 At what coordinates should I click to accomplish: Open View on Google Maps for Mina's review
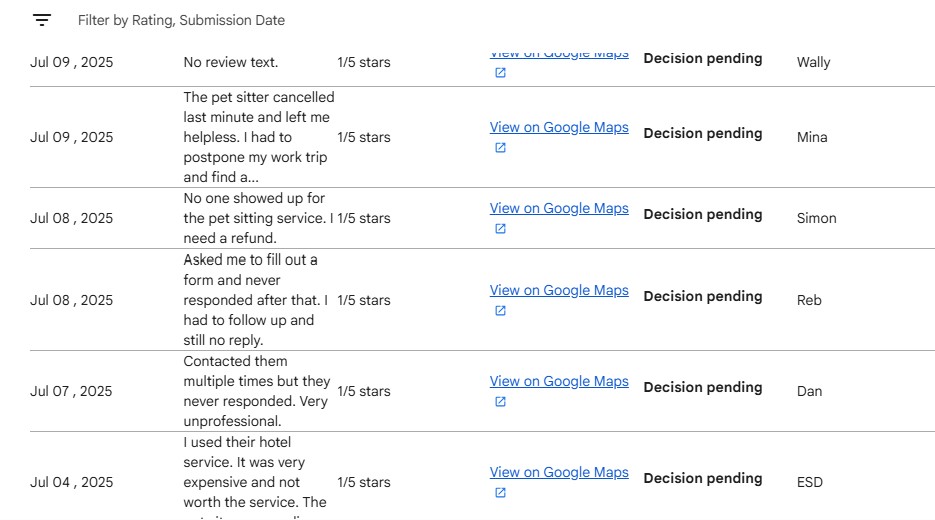coord(559,127)
